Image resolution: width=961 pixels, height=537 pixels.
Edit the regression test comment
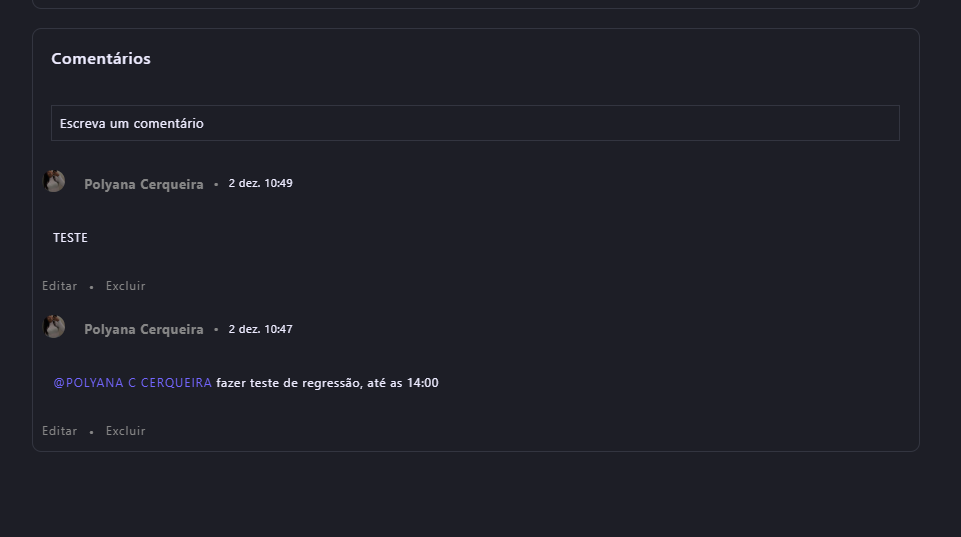pyautogui.click(x=59, y=431)
